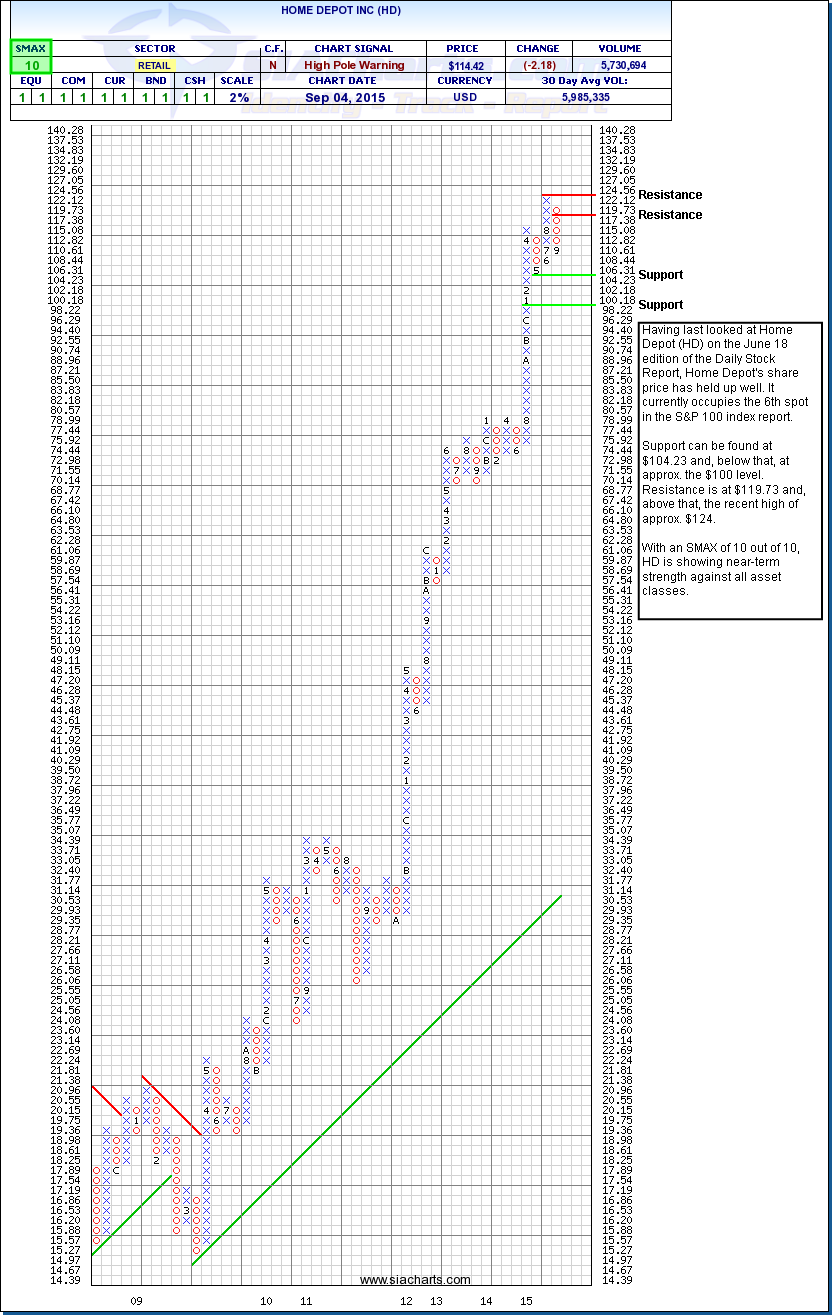Click the green SMAX score 10 box
Viewport: 832px width, 1315px height.
point(30,65)
